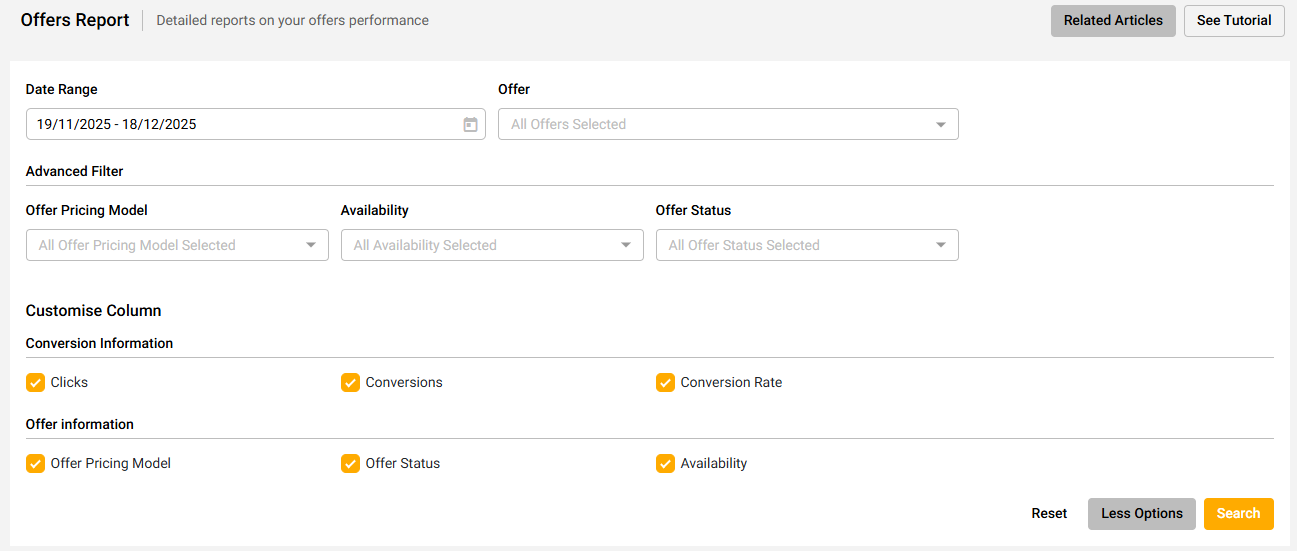Untick Offer Pricing Model under Offer information

coord(36,463)
